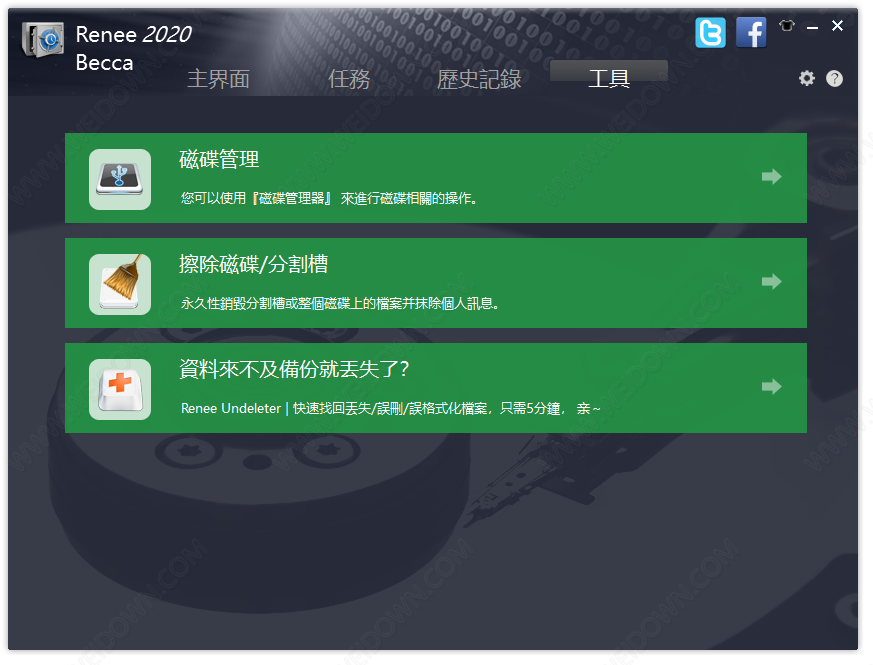Open the Twitter share icon
873x665 pixels.
710,33
